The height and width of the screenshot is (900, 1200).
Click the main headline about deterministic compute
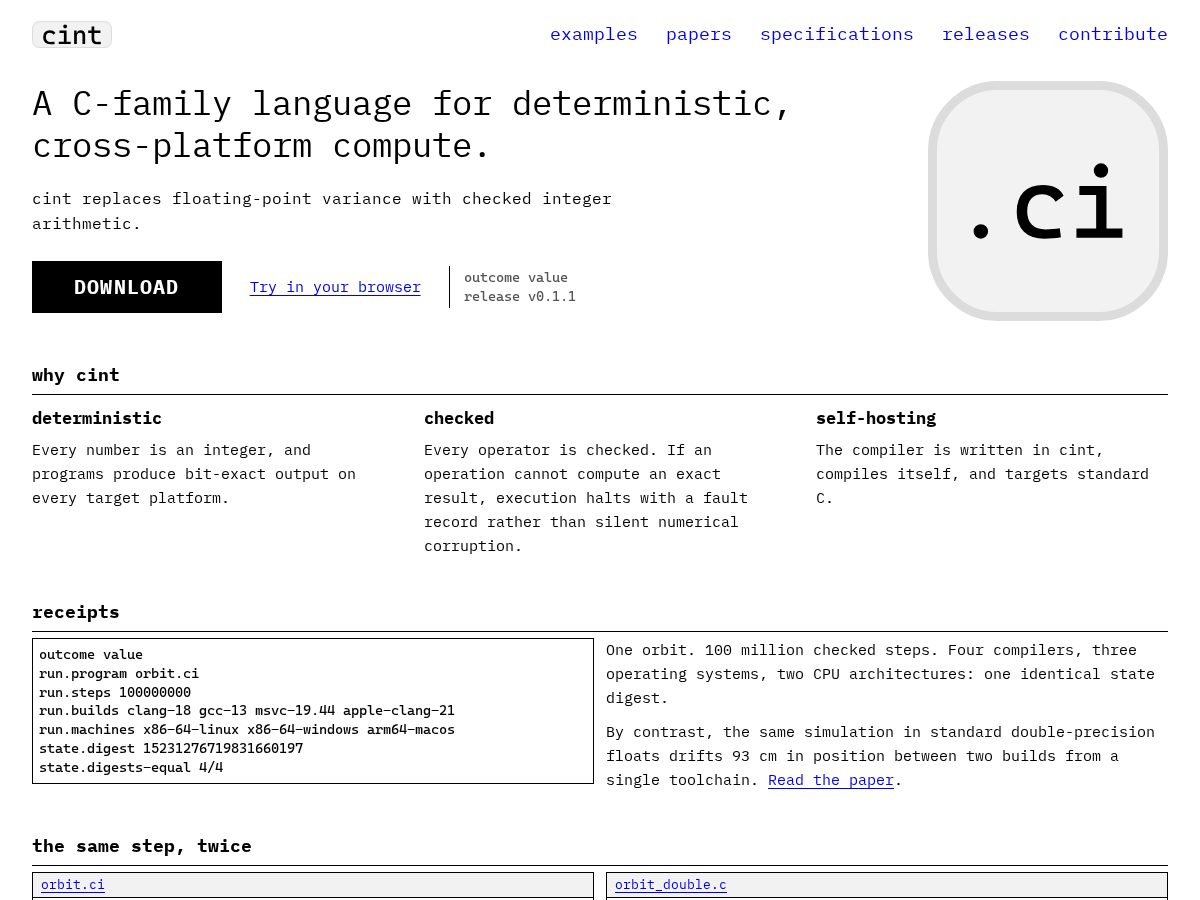click(x=412, y=125)
